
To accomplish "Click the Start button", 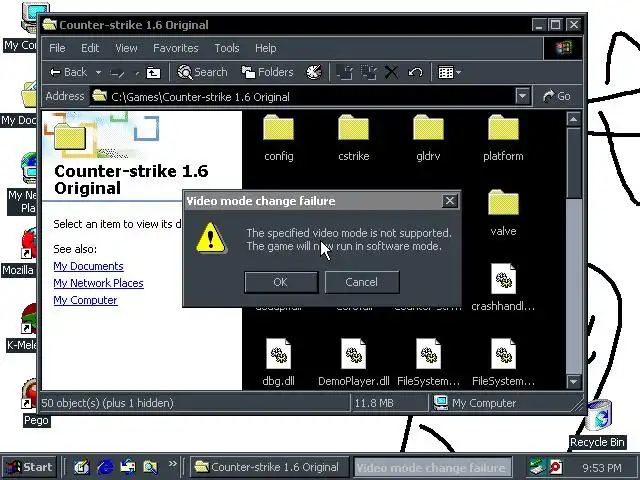I will pyautogui.click(x=29, y=467).
